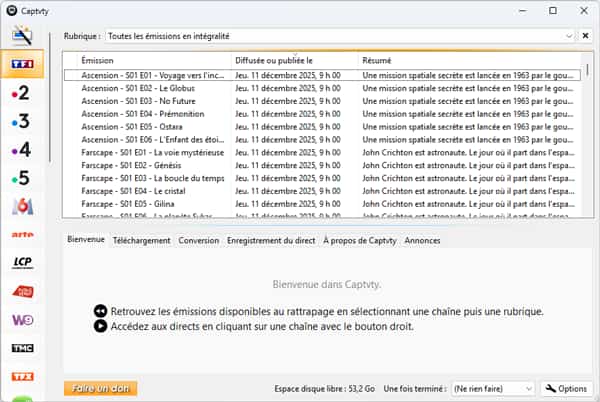This screenshot has width=600, height=402.
Task: Select Farscape - S01 E02 - Génésis row
Action: (322, 165)
